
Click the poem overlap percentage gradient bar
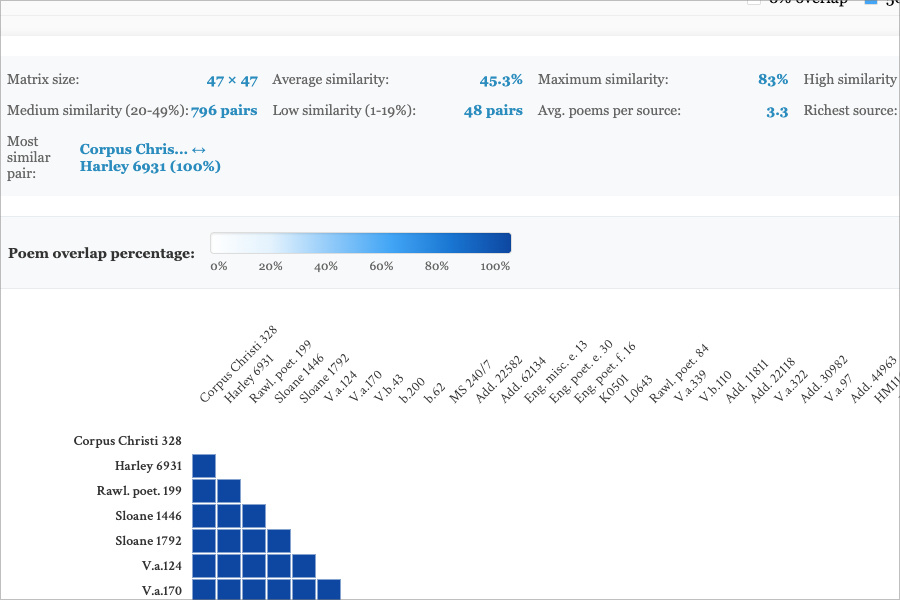pos(360,241)
